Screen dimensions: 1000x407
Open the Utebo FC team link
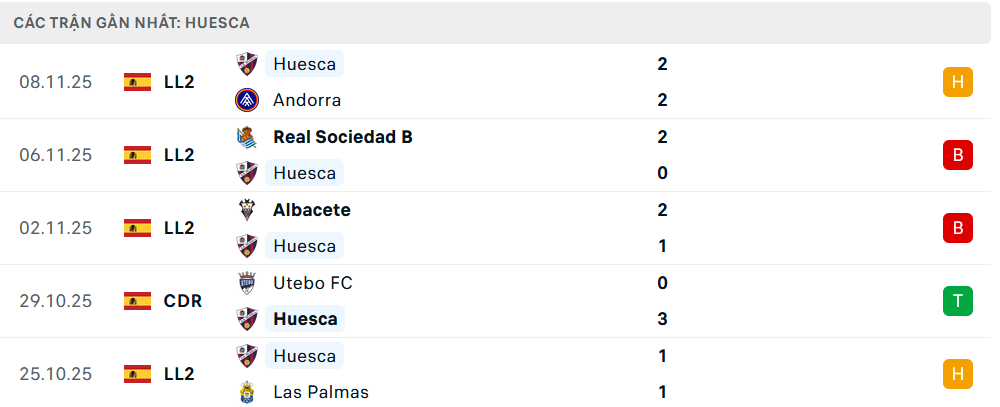click(x=312, y=283)
